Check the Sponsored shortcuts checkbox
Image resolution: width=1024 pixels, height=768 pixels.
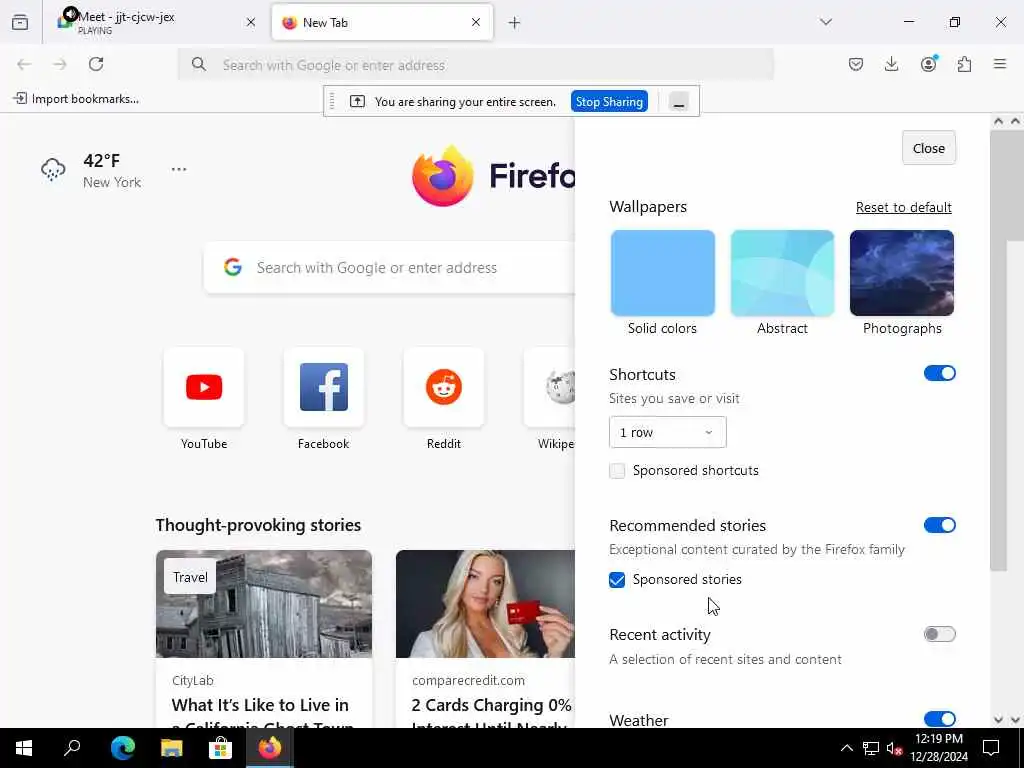617,471
